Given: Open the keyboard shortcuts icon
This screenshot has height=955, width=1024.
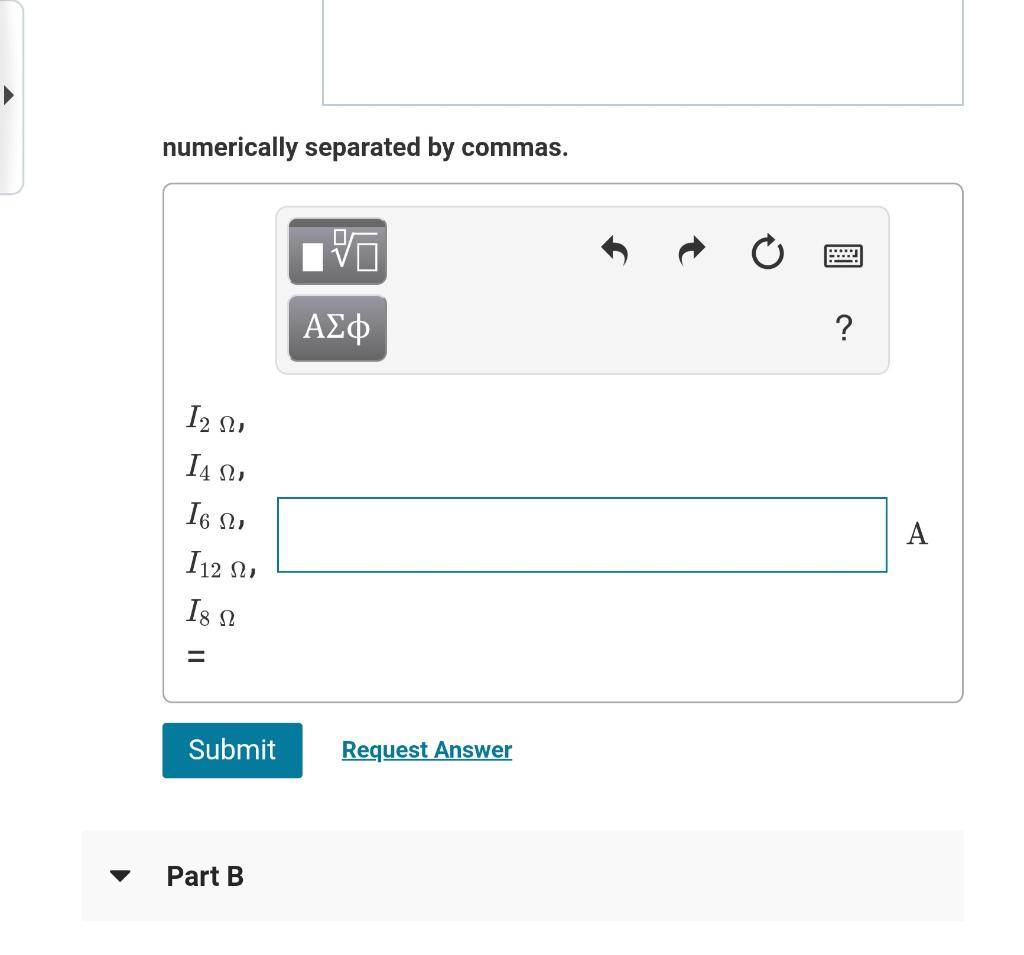Looking at the screenshot, I should [843, 255].
